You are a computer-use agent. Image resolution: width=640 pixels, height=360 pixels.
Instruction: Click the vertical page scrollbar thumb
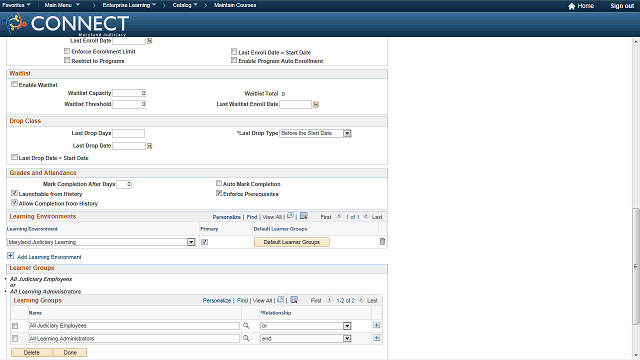click(x=636, y=266)
